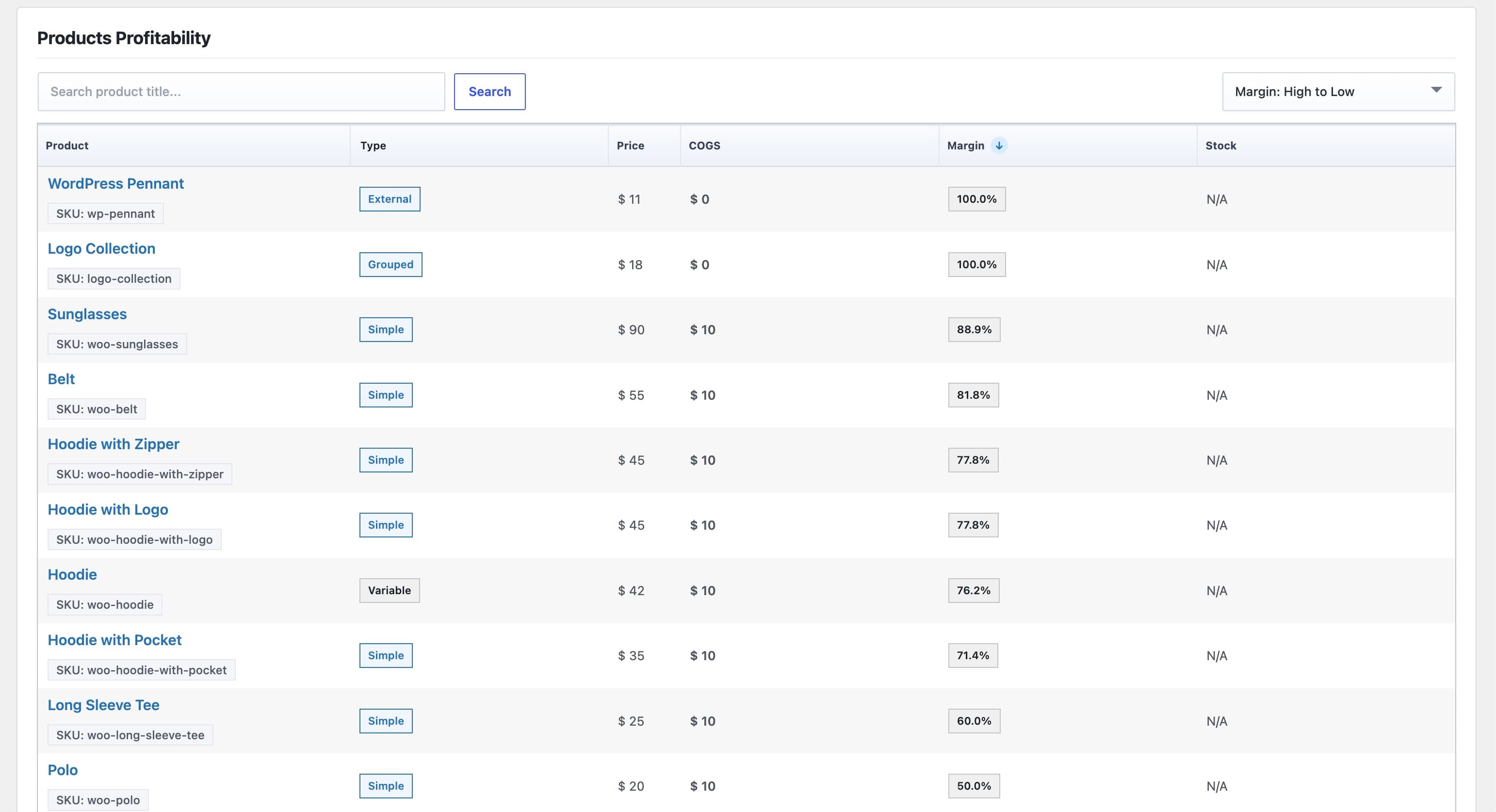Open the Hoodie with Logo link
Screen dimensions: 1496x812
tap(108, 509)
